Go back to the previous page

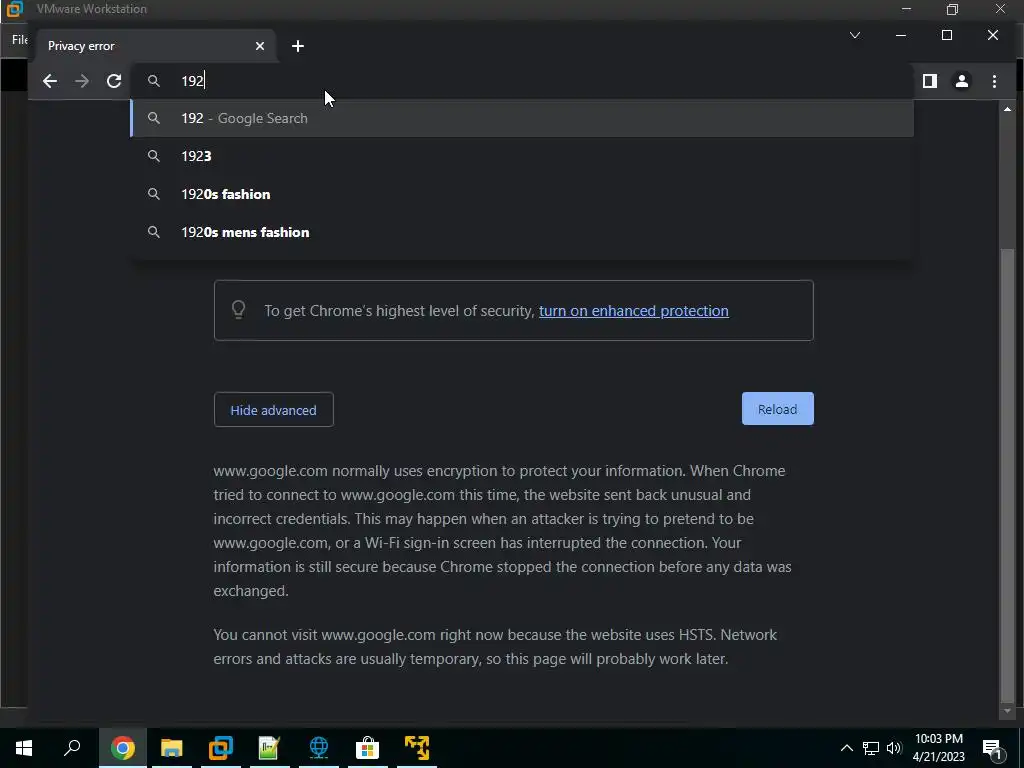tap(50, 81)
